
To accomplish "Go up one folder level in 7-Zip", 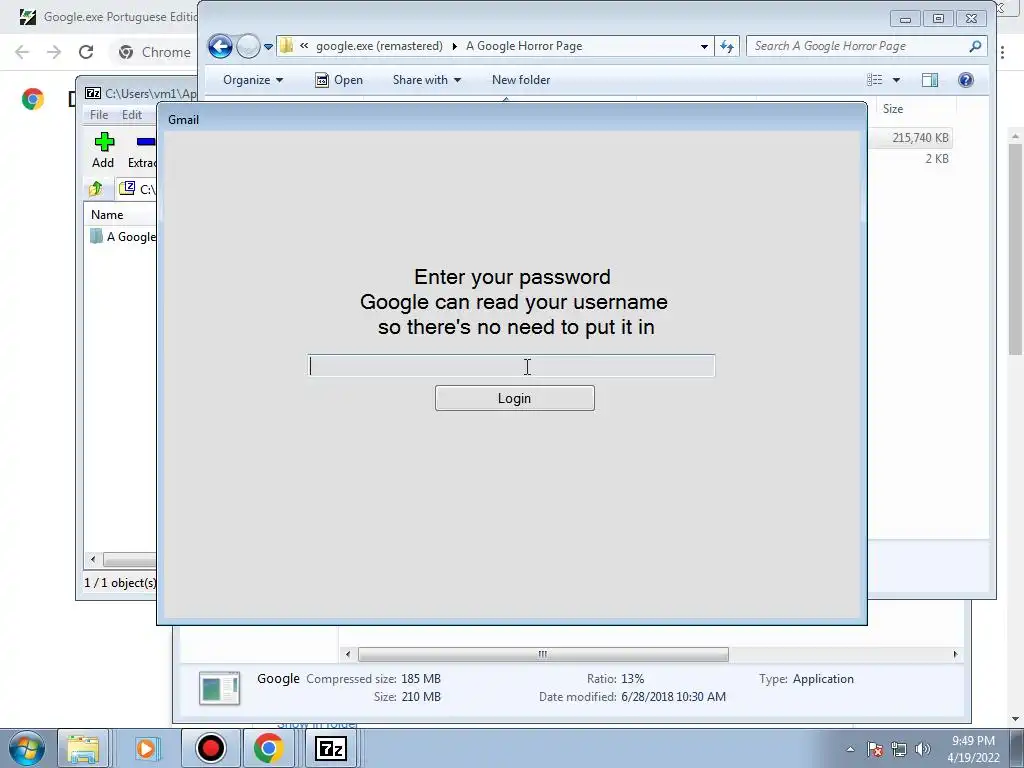I will (95, 189).
